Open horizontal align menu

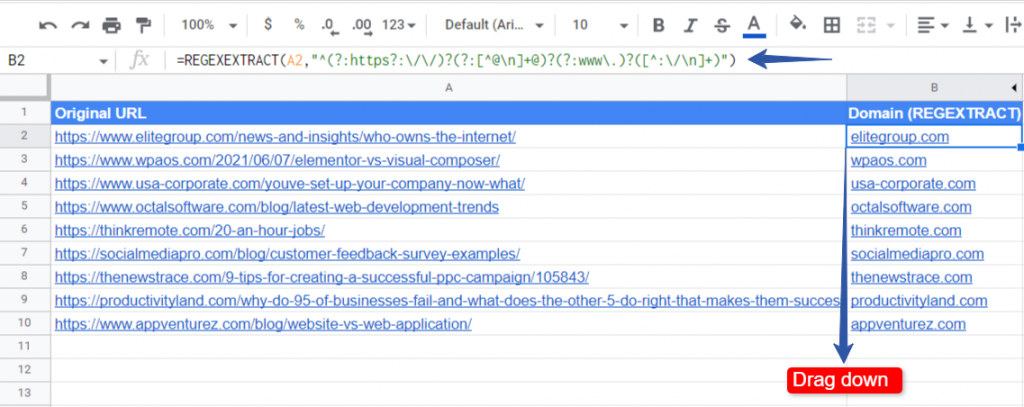pyautogui.click(x=933, y=25)
